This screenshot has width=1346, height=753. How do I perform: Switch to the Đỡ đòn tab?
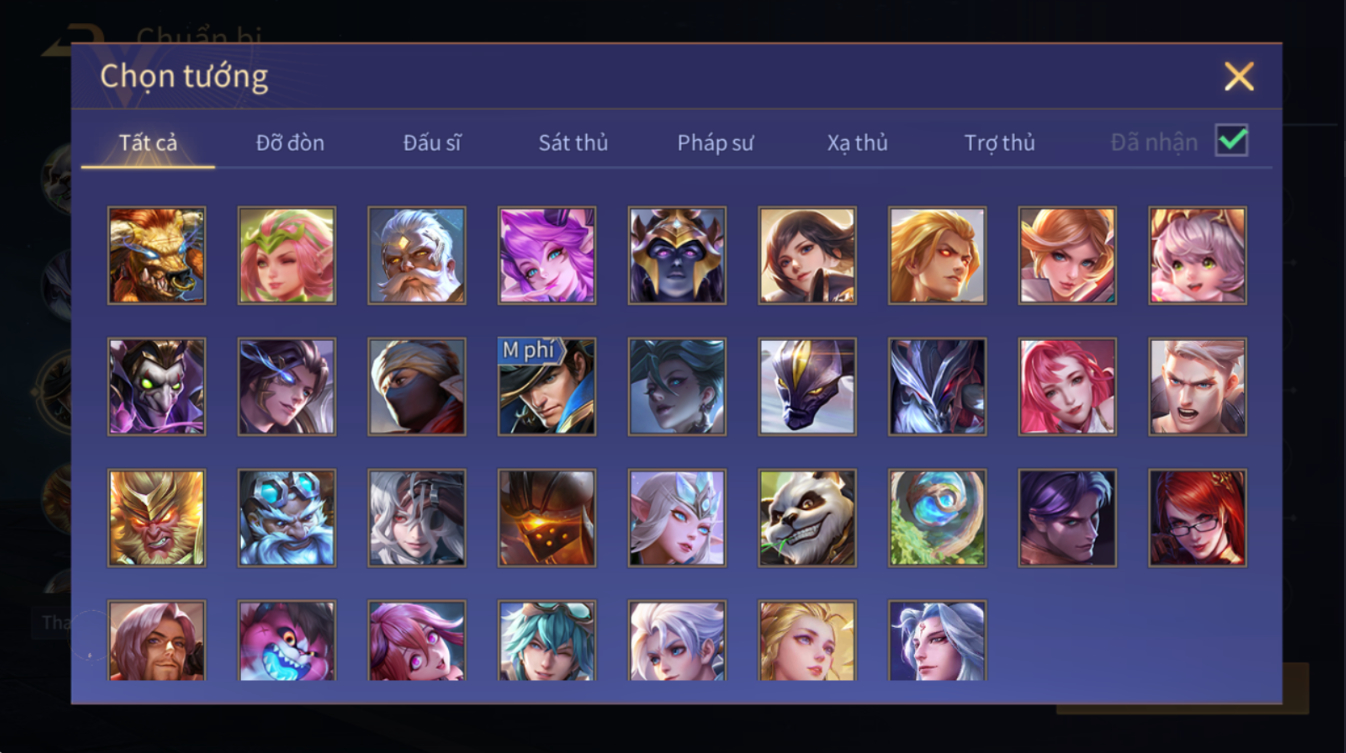290,143
